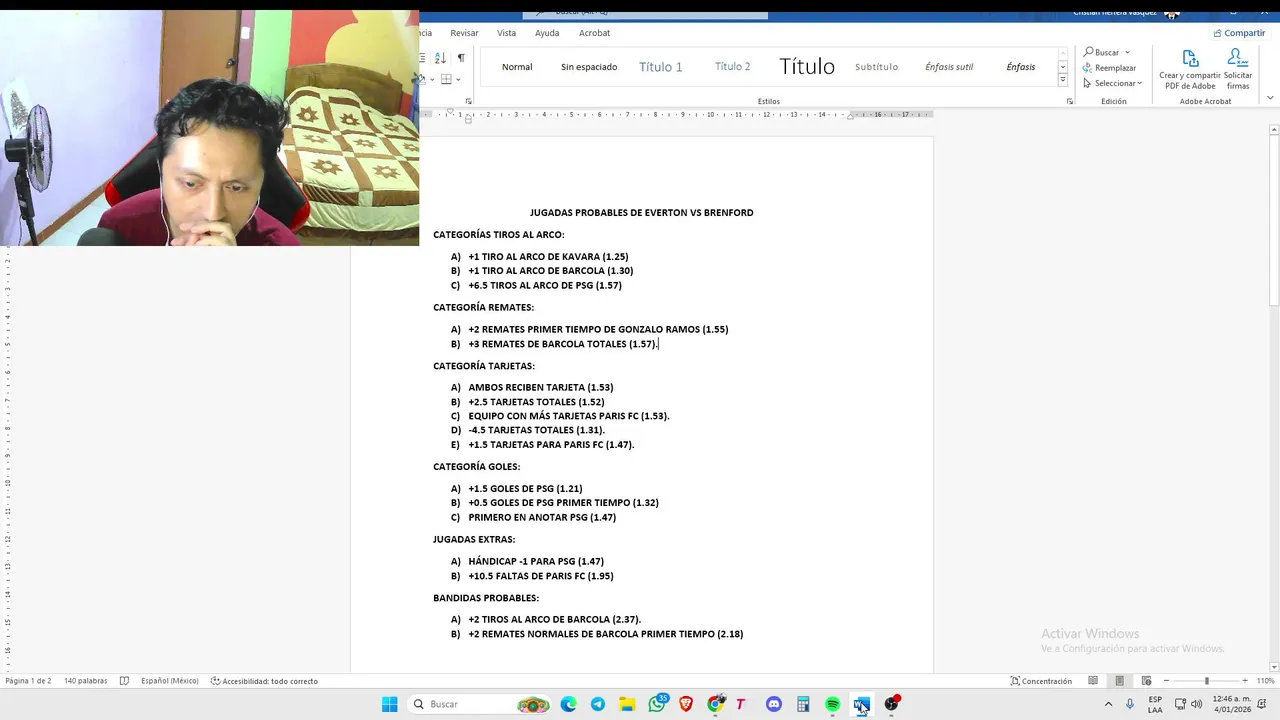Image resolution: width=1280 pixels, height=720 pixels.
Task: Click the scrollbar down arrow
Action: (1274, 667)
